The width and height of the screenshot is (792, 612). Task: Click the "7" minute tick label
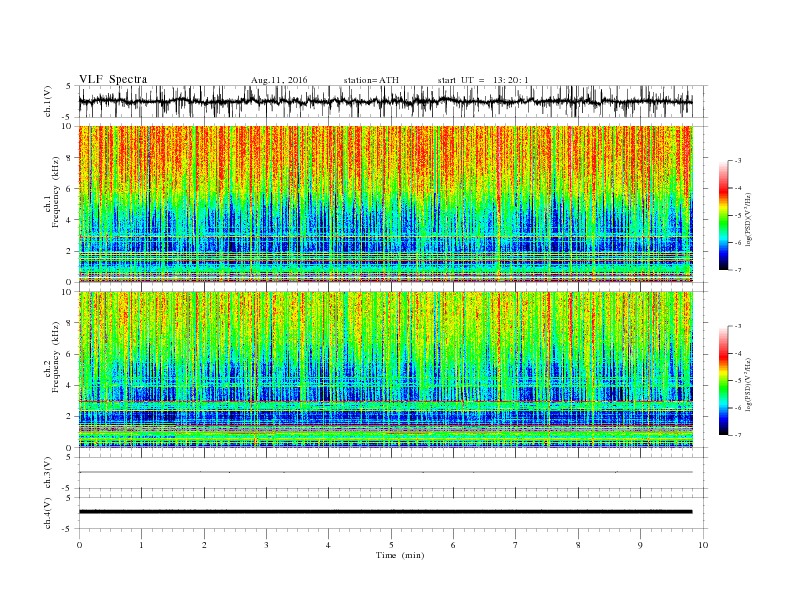click(x=515, y=545)
